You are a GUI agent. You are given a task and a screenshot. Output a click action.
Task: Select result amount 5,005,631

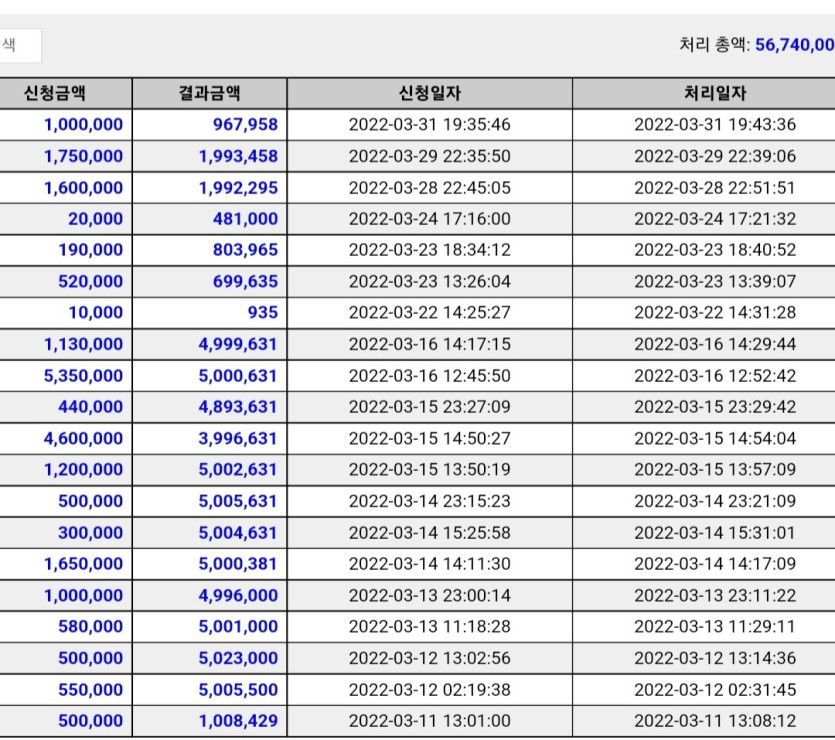pos(238,501)
